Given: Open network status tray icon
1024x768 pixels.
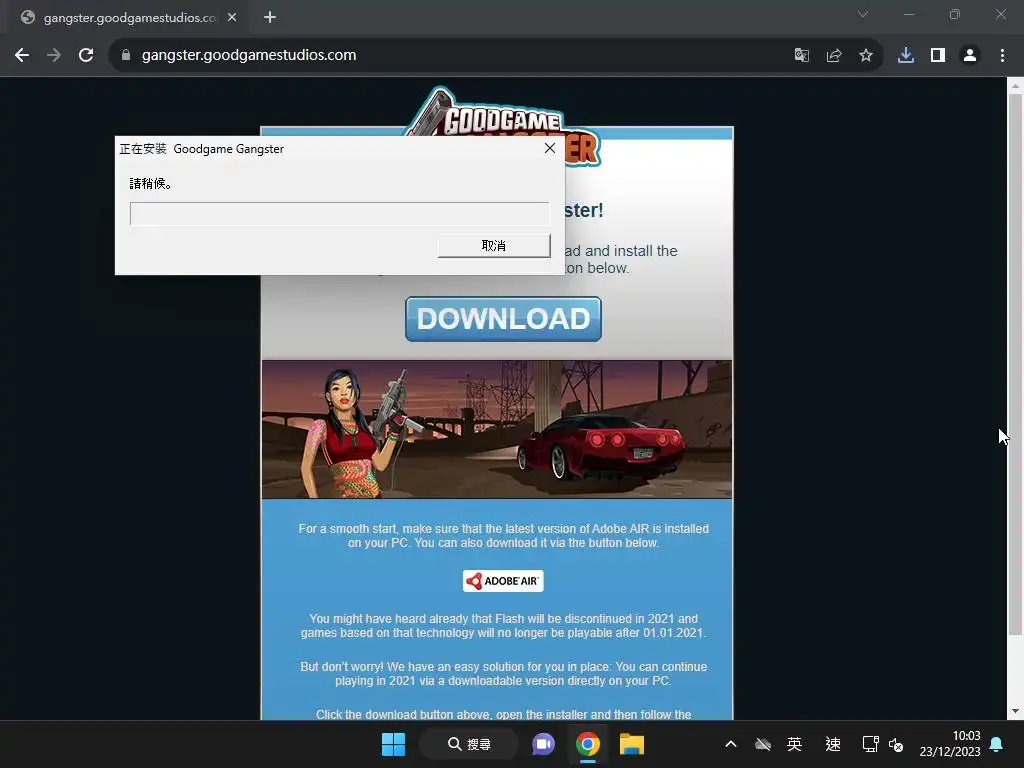Looking at the screenshot, I should 871,744.
